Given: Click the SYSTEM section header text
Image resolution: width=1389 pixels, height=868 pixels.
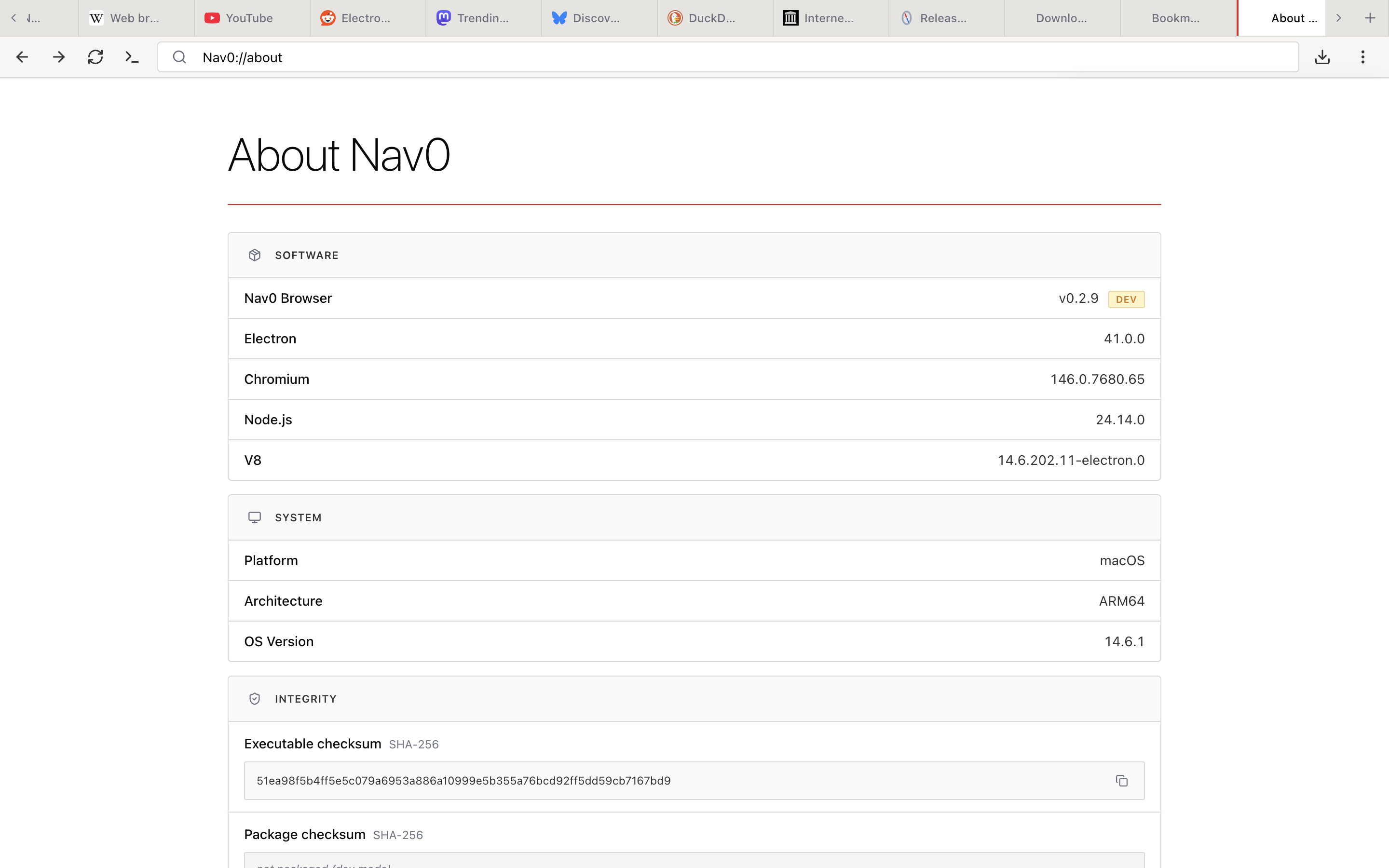Looking at the screenshot, I should pyautogui.click(x=298, y=517).
